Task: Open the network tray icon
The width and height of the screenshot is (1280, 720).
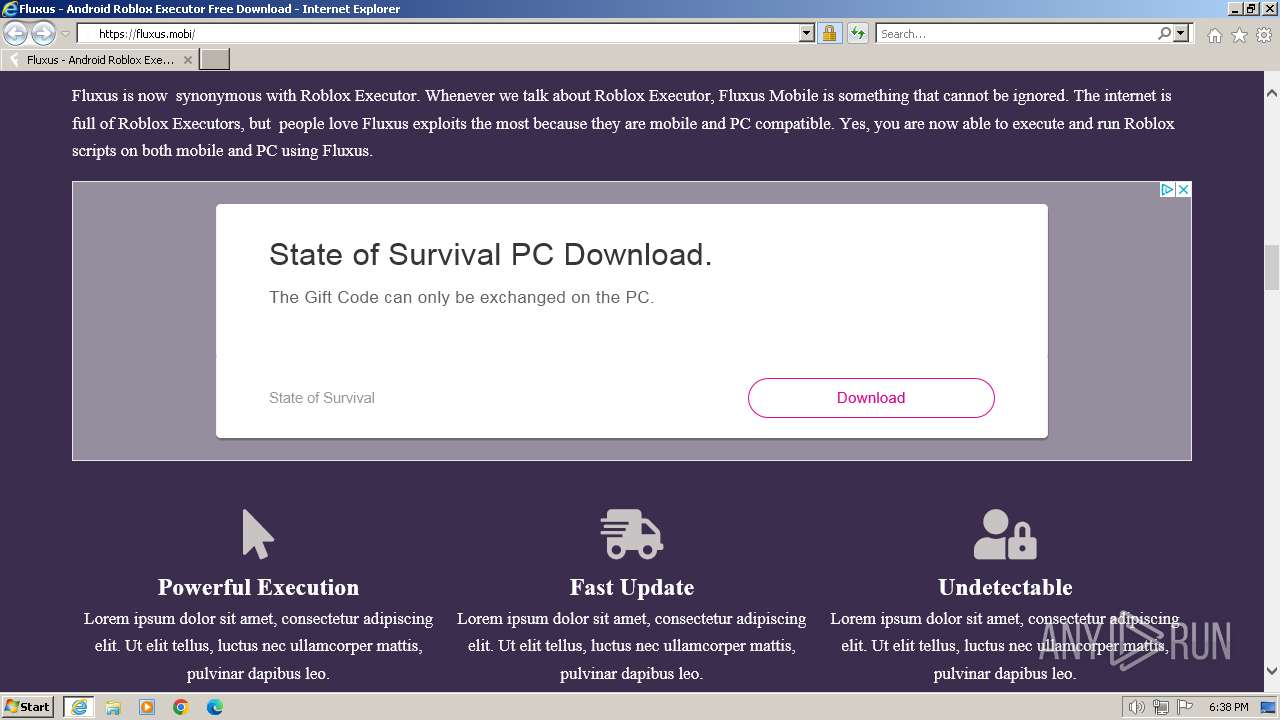Action: [x=1161, y=707]
